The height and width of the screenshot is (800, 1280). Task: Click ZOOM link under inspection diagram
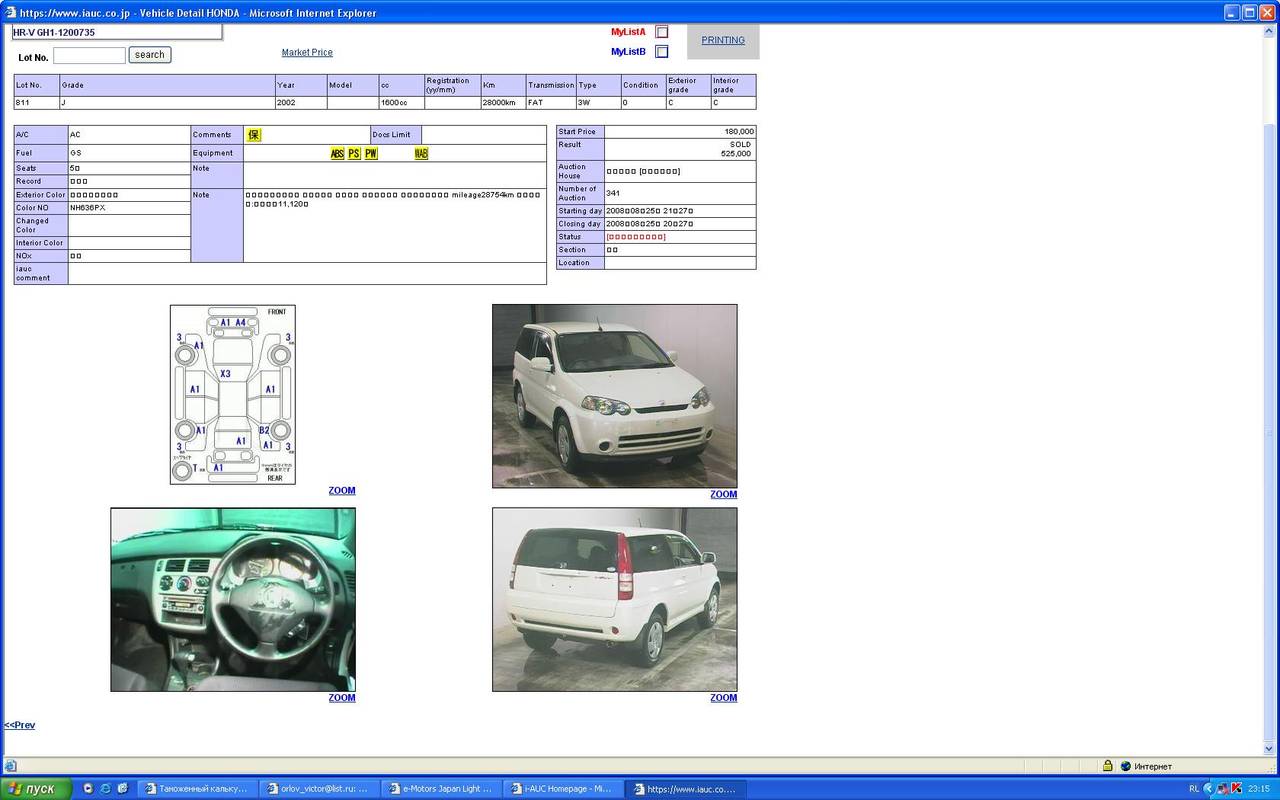tap(342, 490)
